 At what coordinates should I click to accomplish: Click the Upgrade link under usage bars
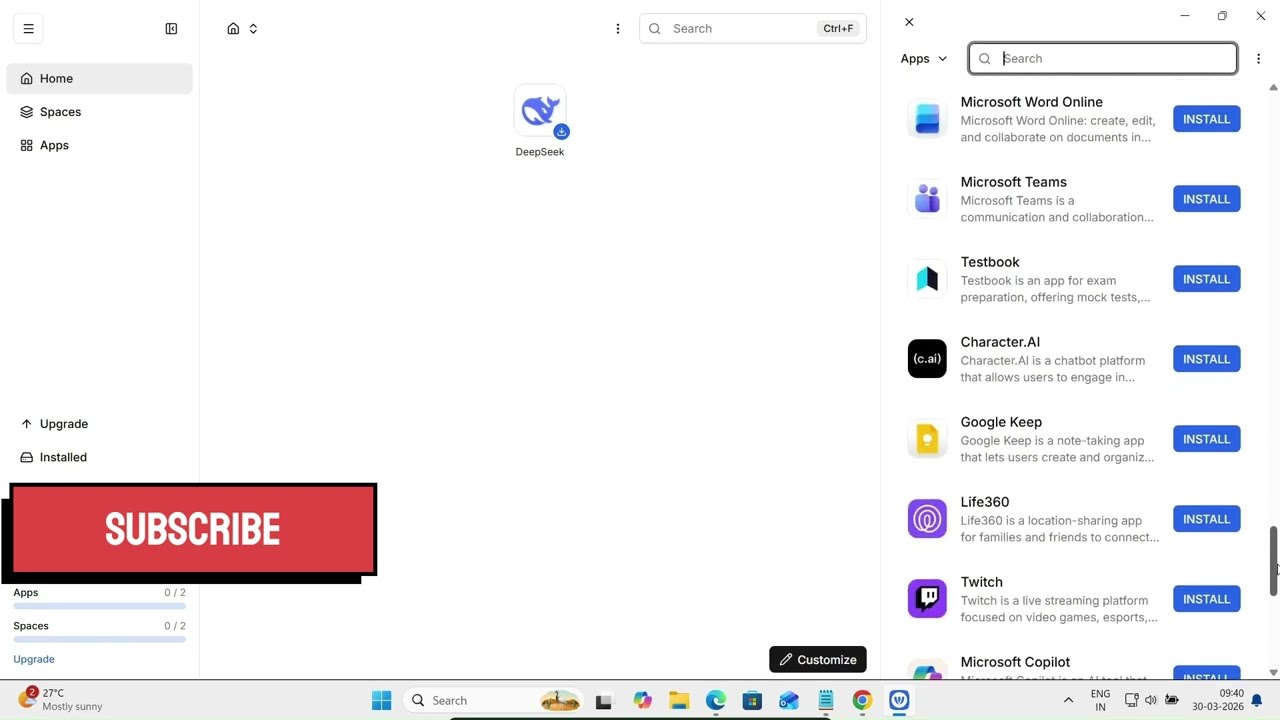(x=34, y=659)
